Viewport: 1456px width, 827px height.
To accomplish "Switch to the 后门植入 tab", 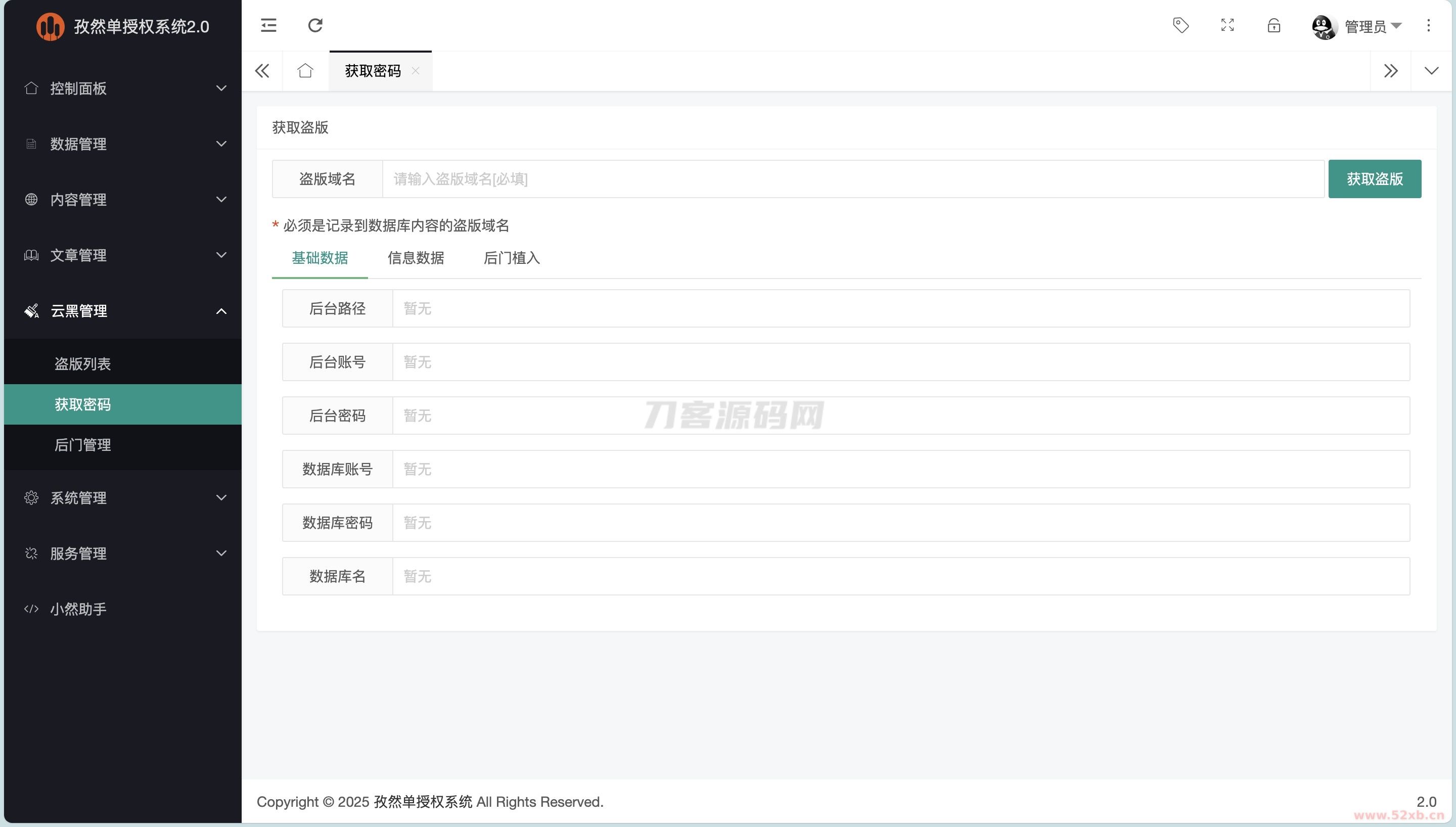I will [511, 258].
